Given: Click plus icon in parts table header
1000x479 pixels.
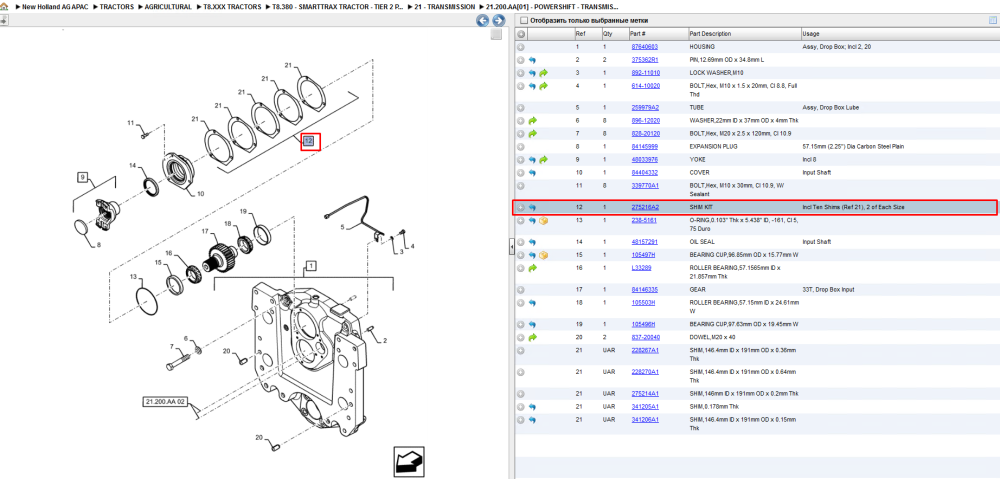Looking at the screenshot, I should point(520,34).
